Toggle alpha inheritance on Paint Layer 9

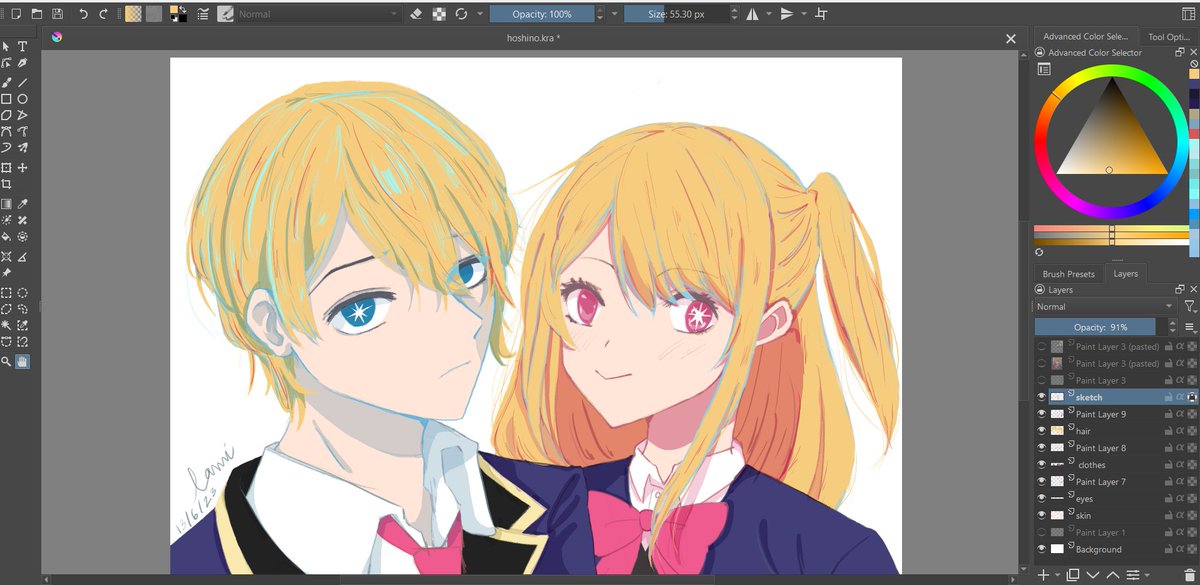pyautogui.click(x=1180, y=414)
